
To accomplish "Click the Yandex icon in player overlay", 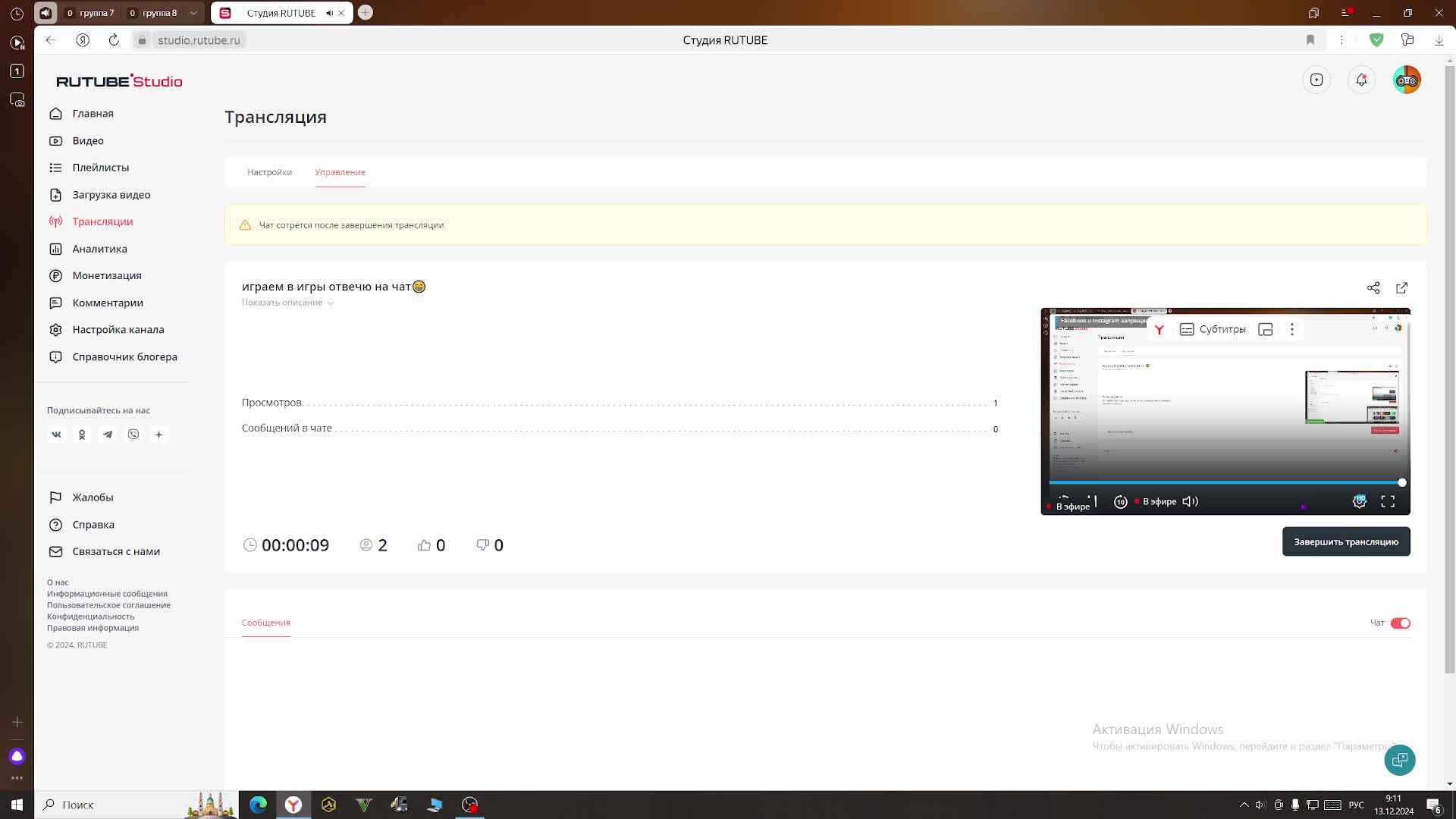I will [x=1159, y=329].
